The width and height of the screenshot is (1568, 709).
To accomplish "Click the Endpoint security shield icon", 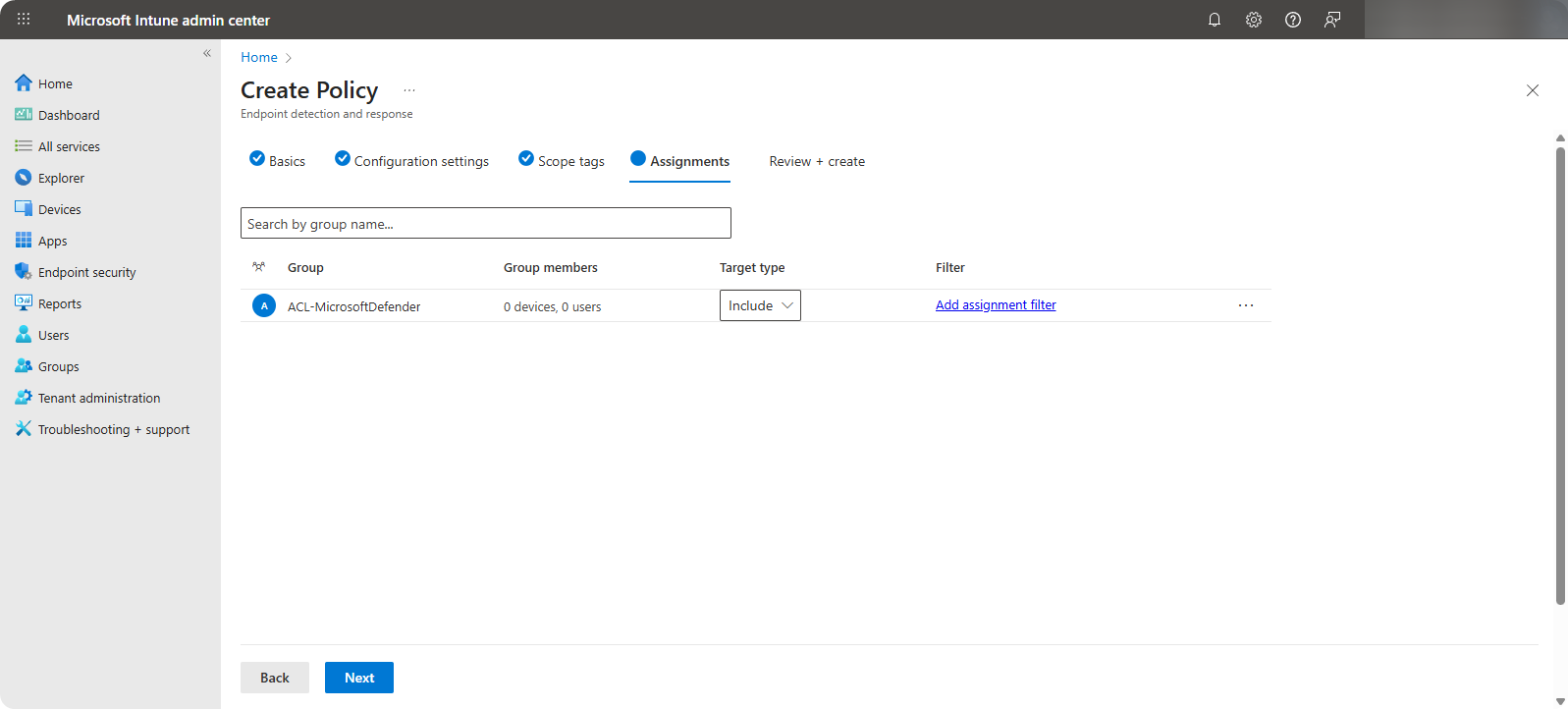I will (x=24, y=272).
